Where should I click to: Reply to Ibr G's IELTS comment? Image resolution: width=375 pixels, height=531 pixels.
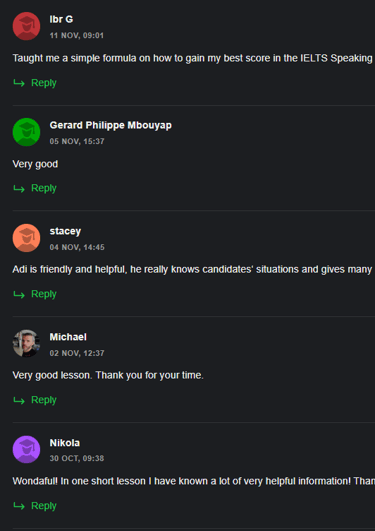(44, 83)
